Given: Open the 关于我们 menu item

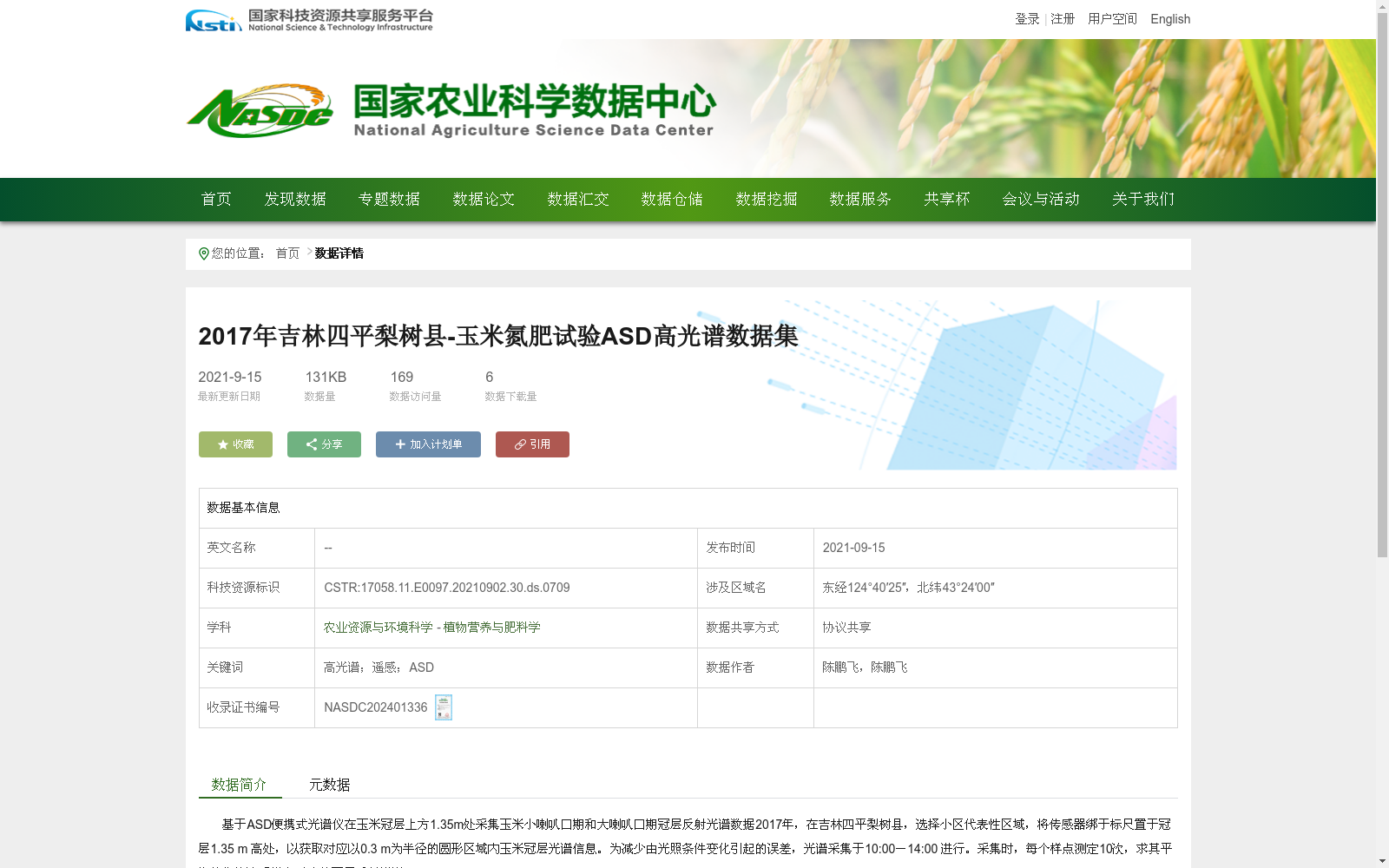Looking at the screenshot, I should (x=1143, y=200).
